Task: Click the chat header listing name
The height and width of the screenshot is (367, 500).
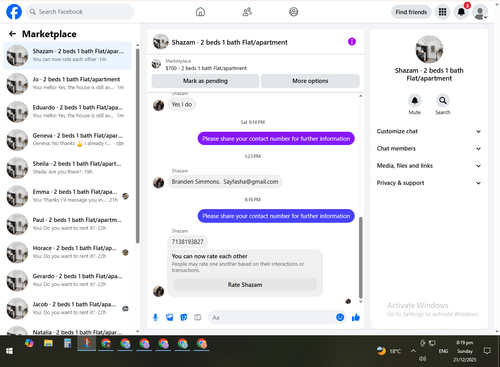Action: [229, 42]
